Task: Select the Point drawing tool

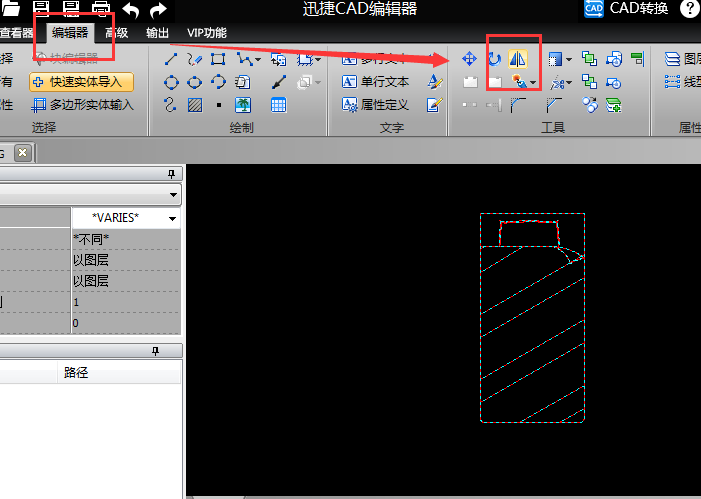Action: tap(219, 106)
